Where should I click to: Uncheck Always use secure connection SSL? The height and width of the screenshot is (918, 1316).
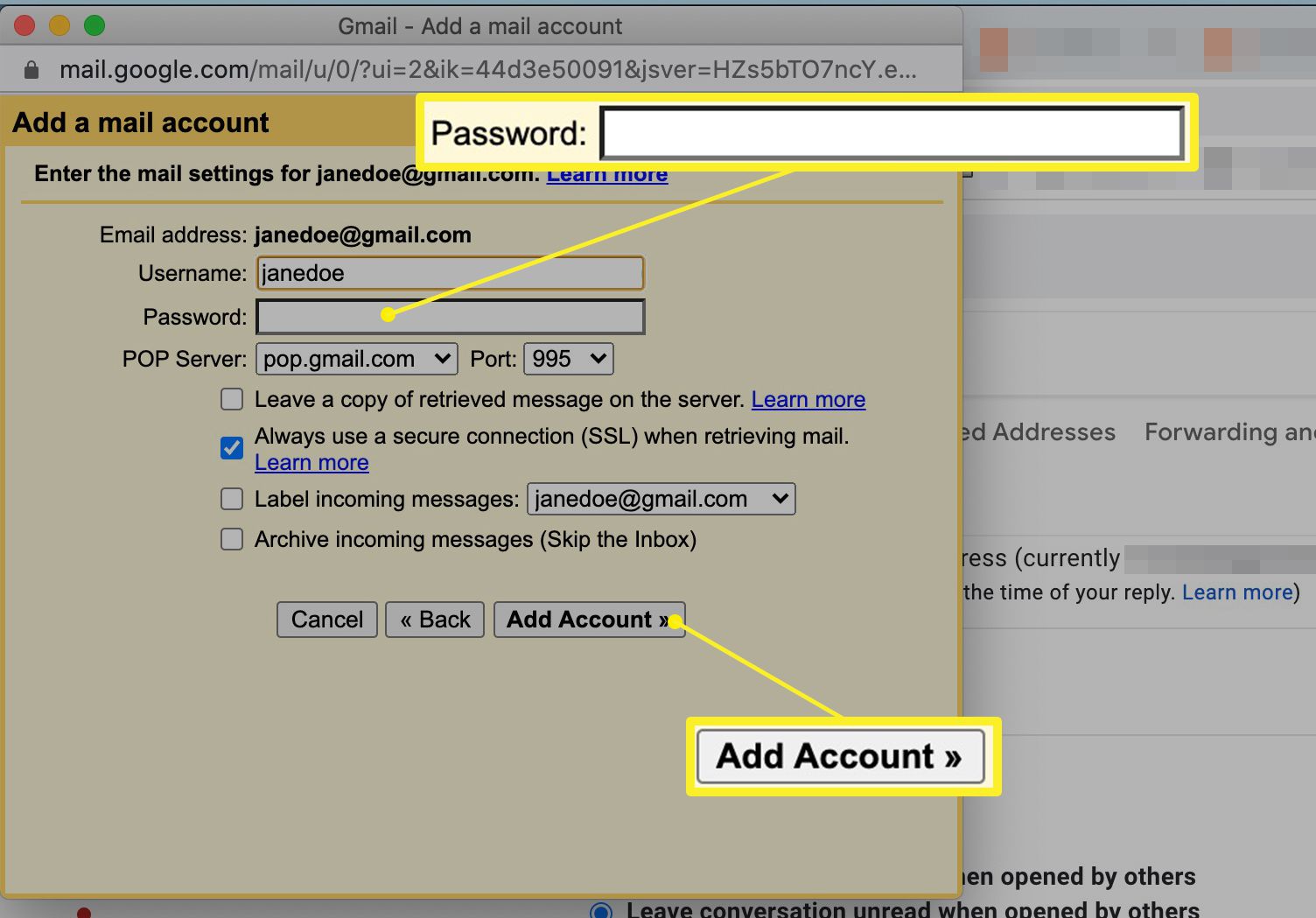tap(232, 448)
